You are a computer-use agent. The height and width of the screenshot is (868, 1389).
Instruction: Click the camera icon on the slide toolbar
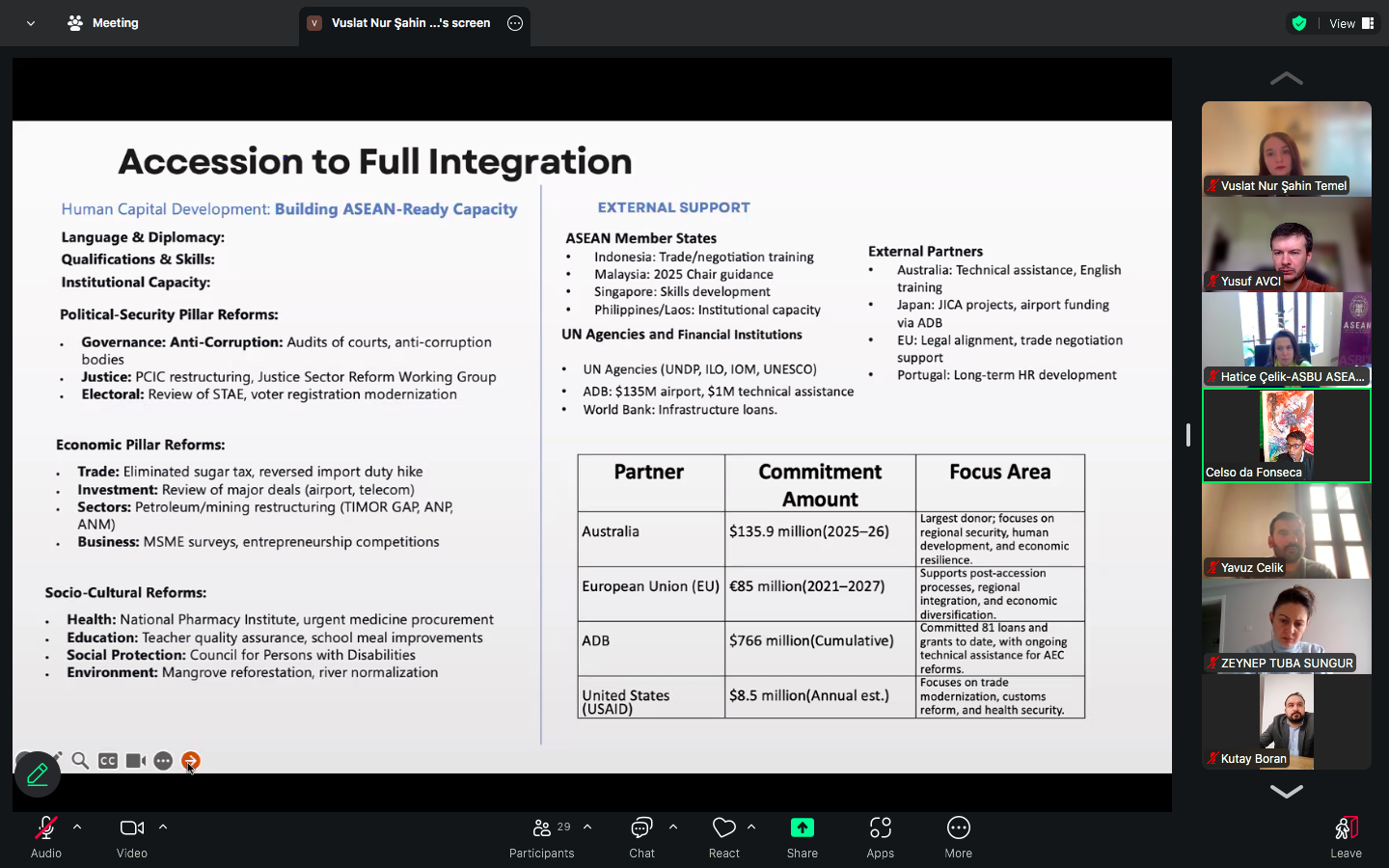(136, 761)
